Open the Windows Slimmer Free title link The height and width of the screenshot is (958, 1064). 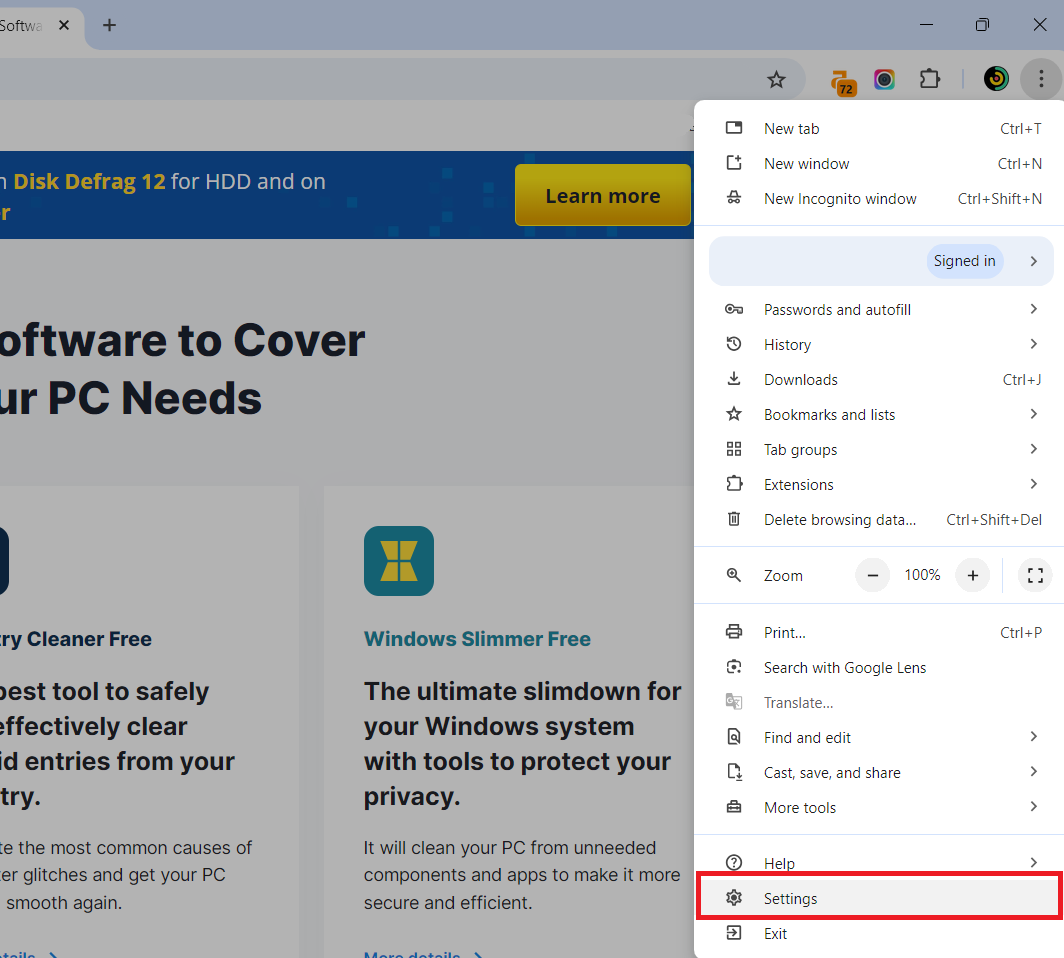(x=477, y=639)
